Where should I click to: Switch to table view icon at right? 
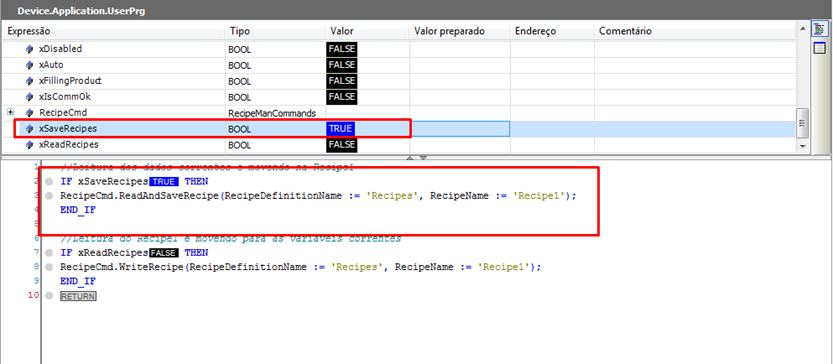click(819, 48)
